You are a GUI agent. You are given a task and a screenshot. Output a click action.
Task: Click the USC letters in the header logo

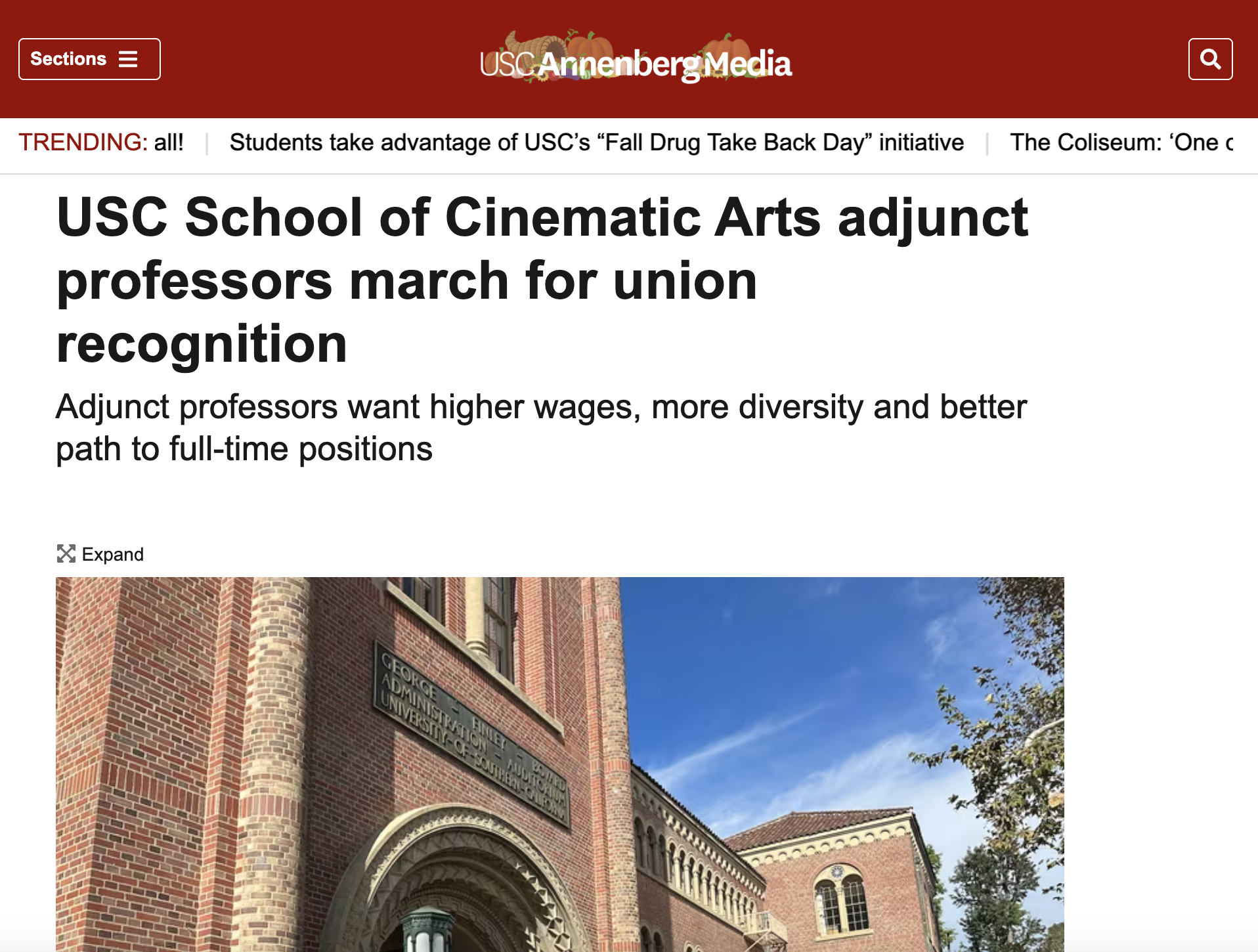coord(508,64)
